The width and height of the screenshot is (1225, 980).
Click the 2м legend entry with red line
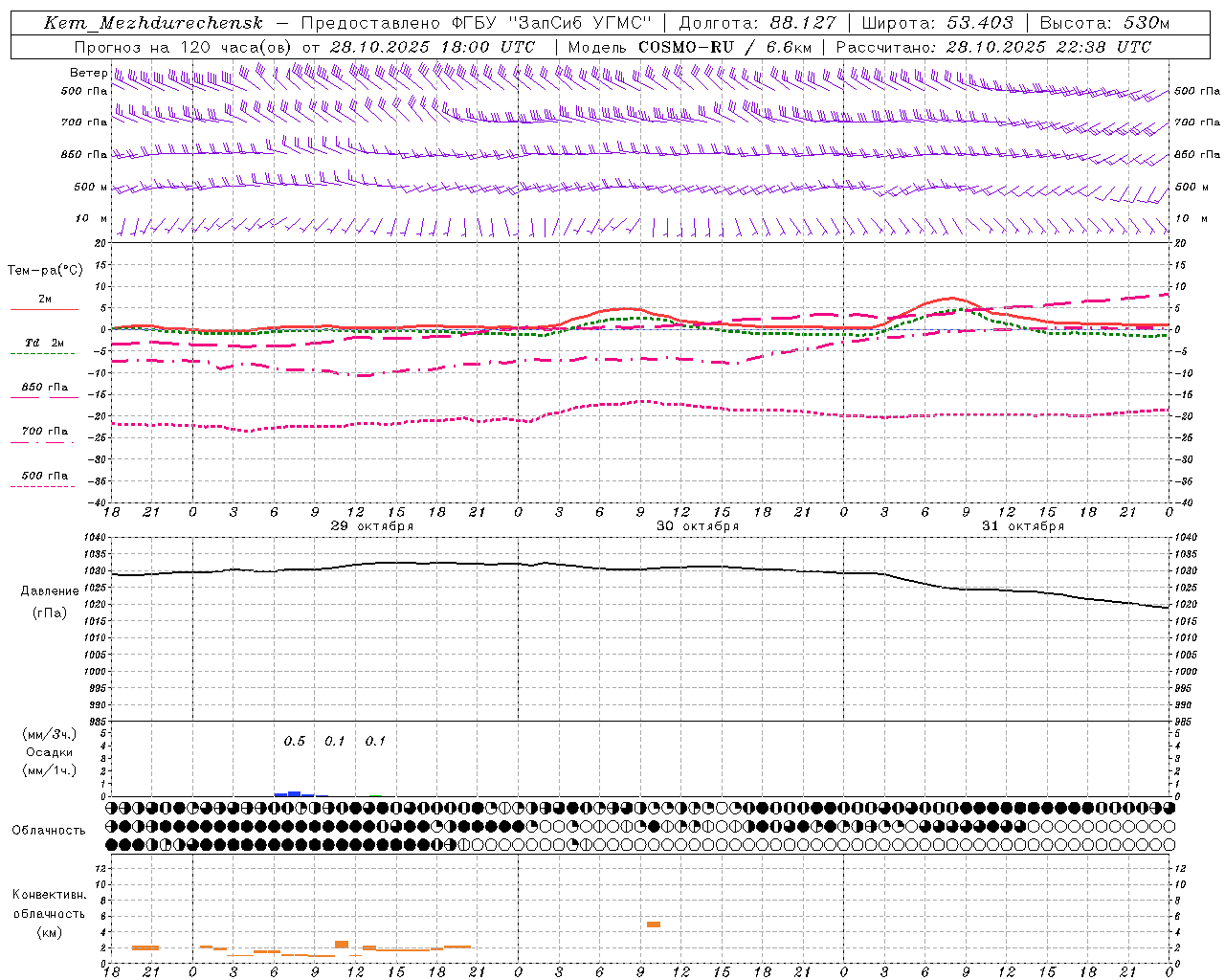(x=44, y=303)
